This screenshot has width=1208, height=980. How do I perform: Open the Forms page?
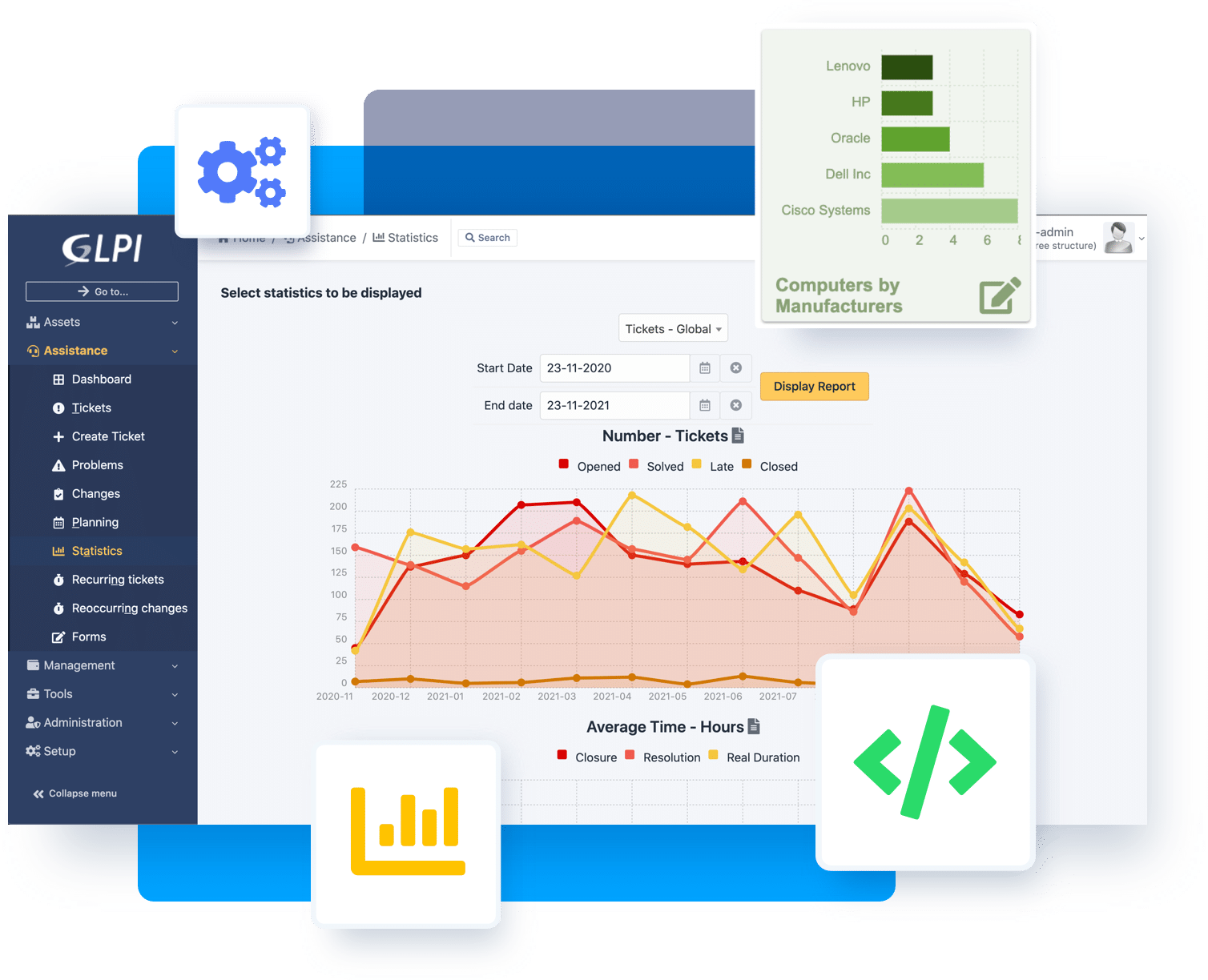pos(89,637)
